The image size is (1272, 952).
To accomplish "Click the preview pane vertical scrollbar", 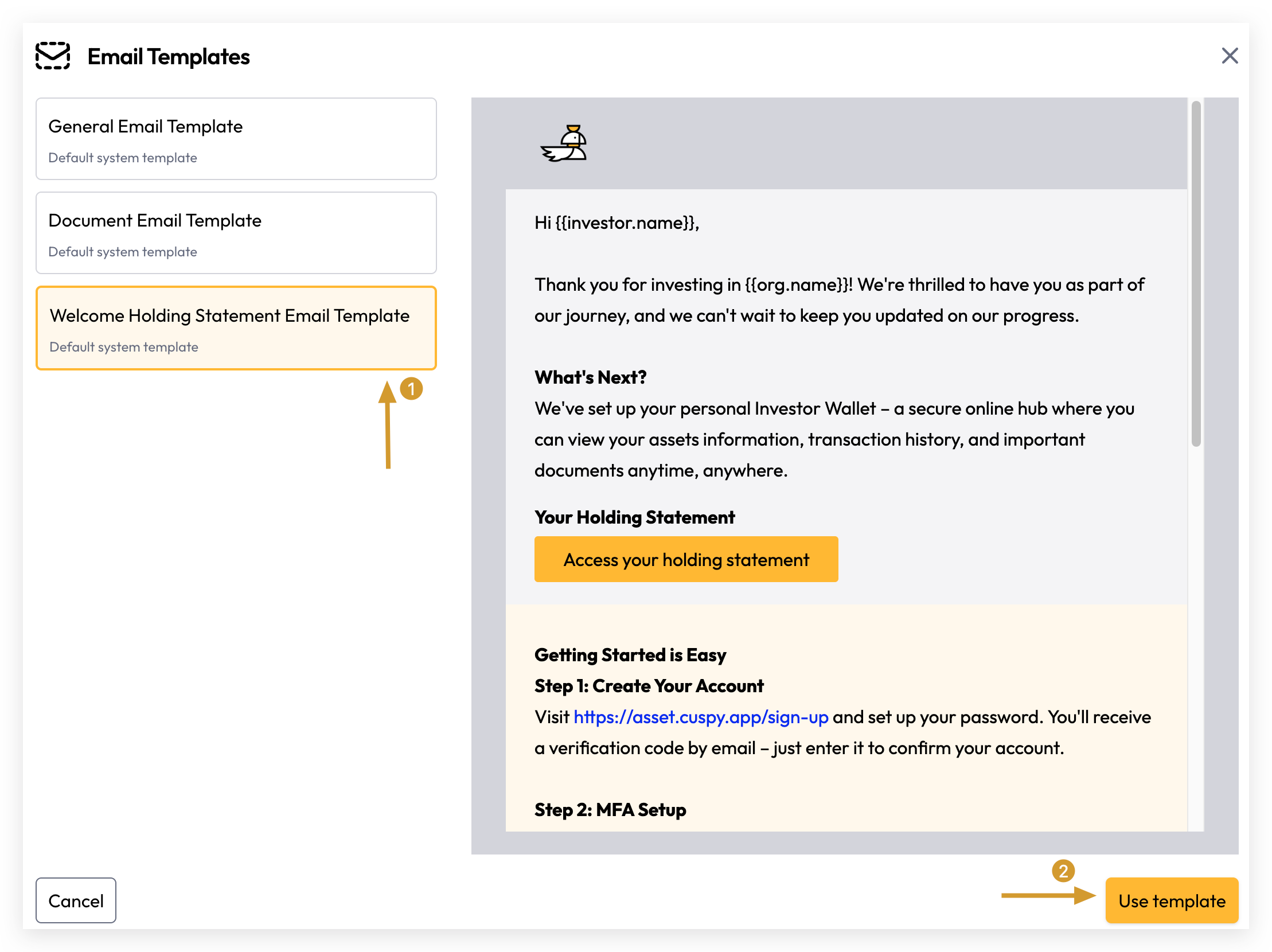I will tap(1196, 274).
